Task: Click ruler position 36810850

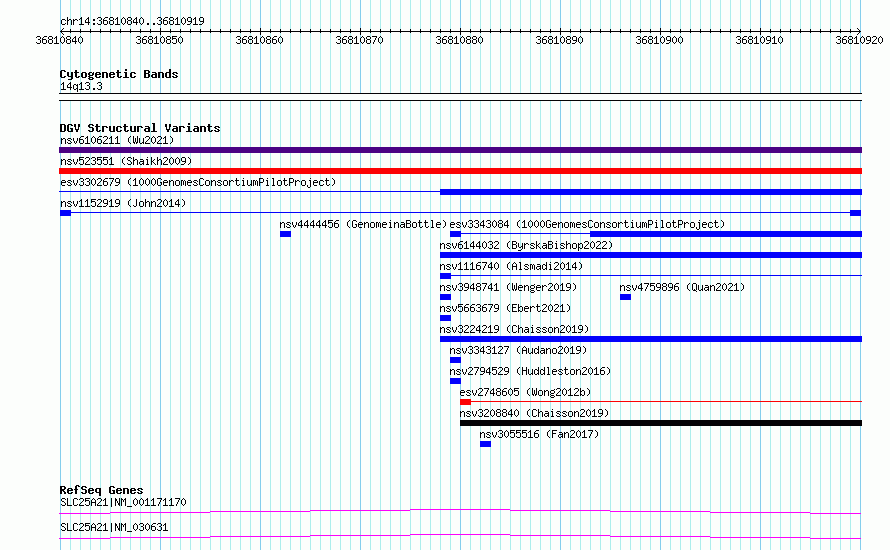Action: tap(159, 40)
